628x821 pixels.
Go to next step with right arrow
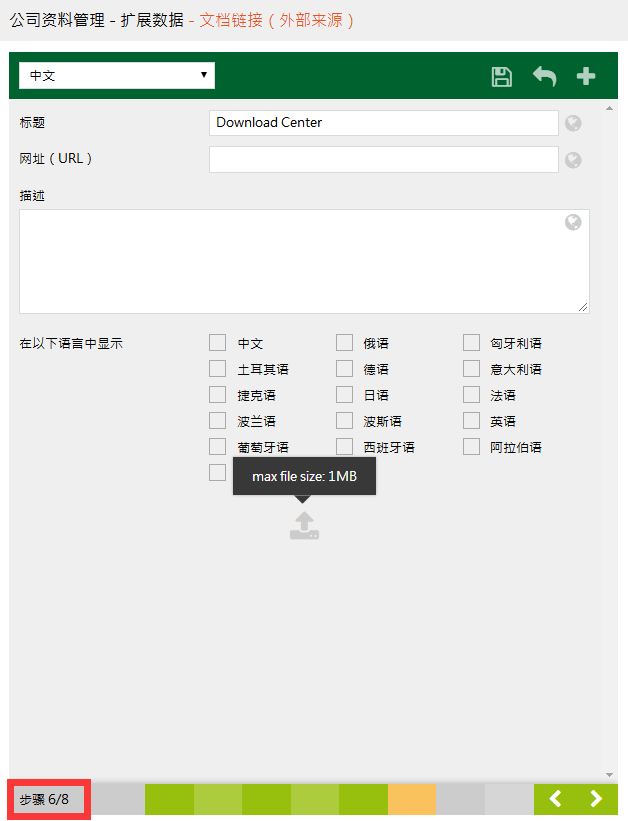point(596,799)
